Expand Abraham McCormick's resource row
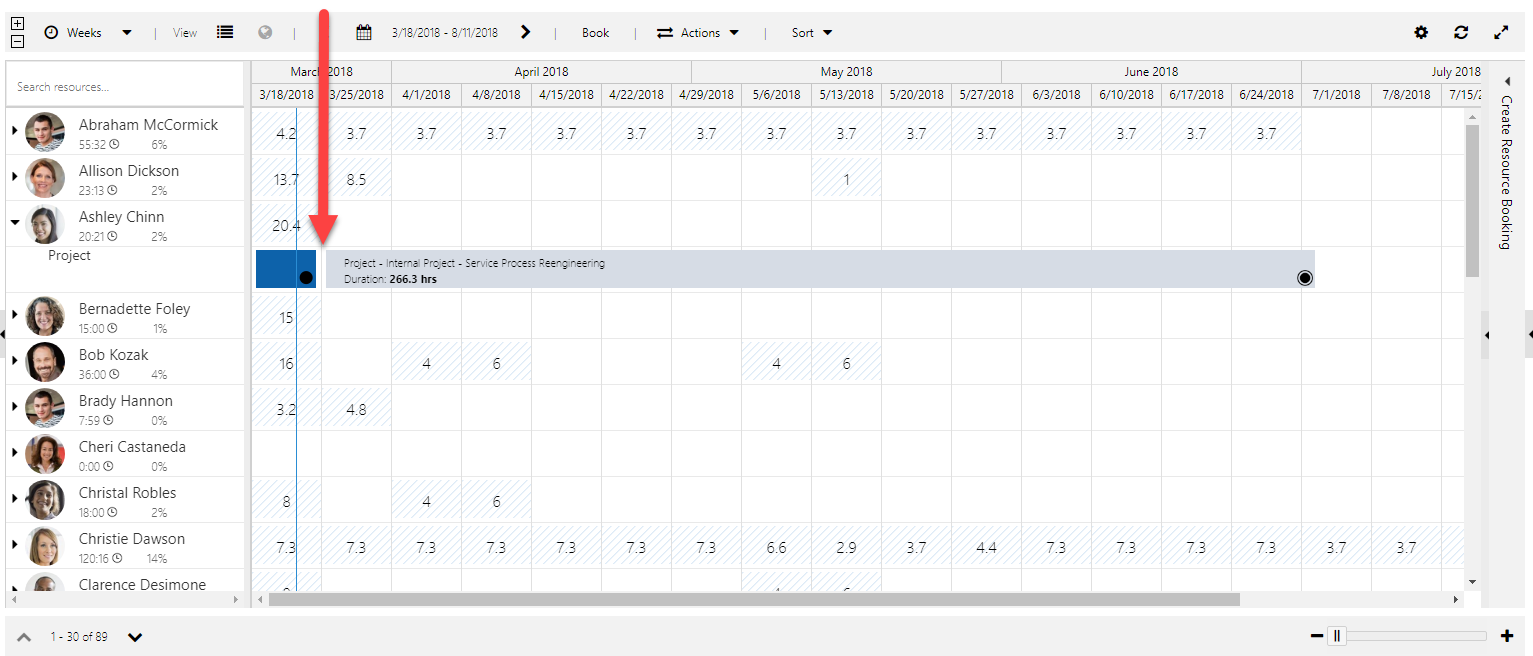This screenshot has width=1533, height=656. point(14,131)
